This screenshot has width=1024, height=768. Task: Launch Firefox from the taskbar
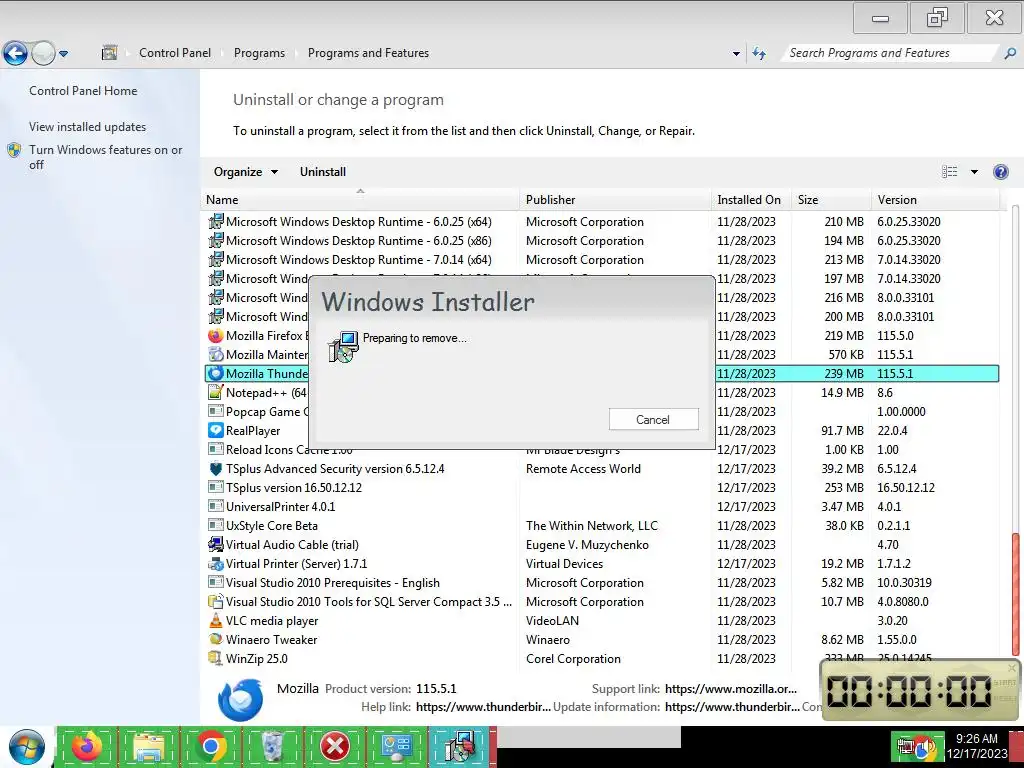click(88, 747)
